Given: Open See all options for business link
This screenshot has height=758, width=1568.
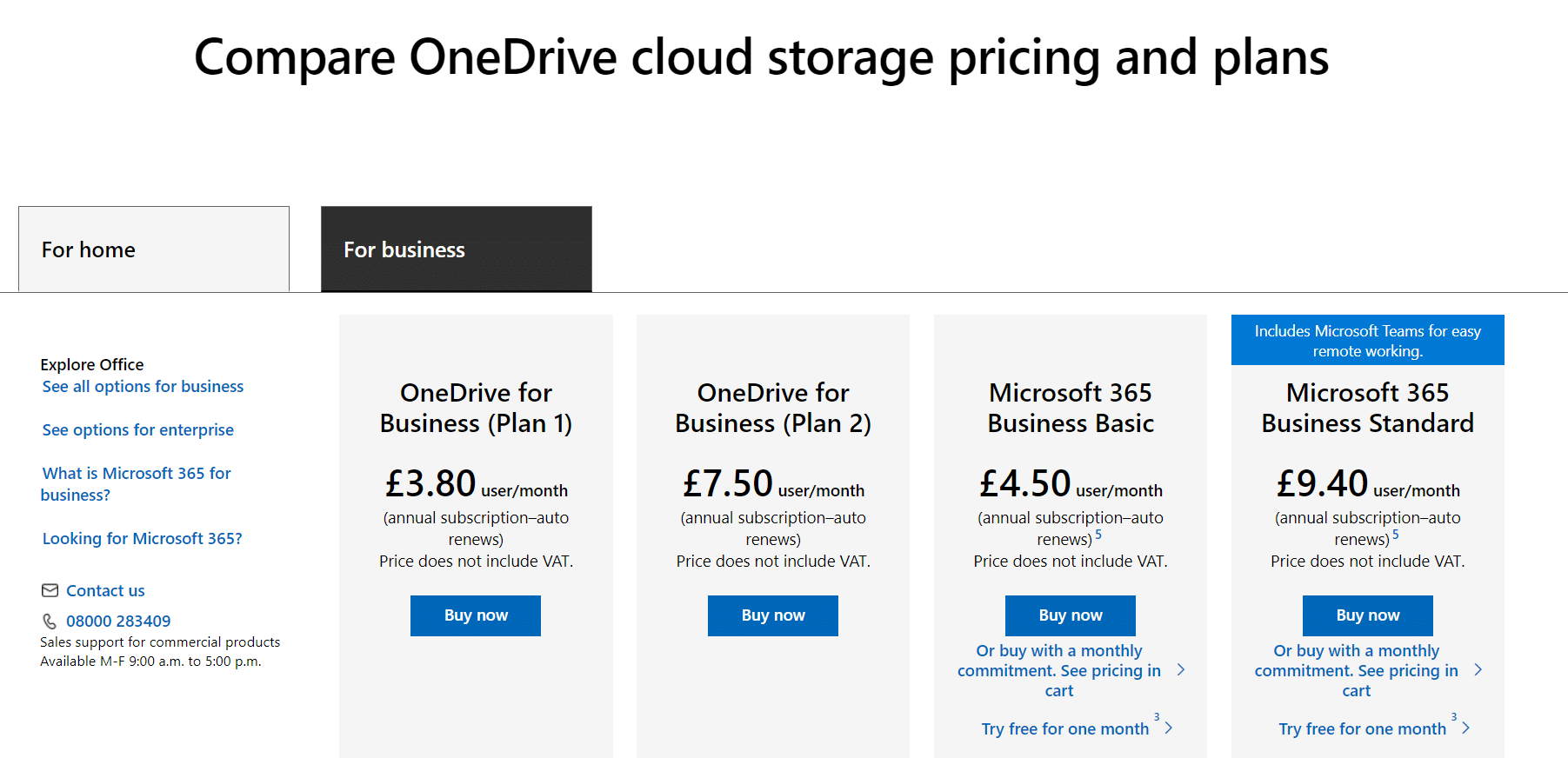Looking at the screenshot, I should [x=143, y=386].
